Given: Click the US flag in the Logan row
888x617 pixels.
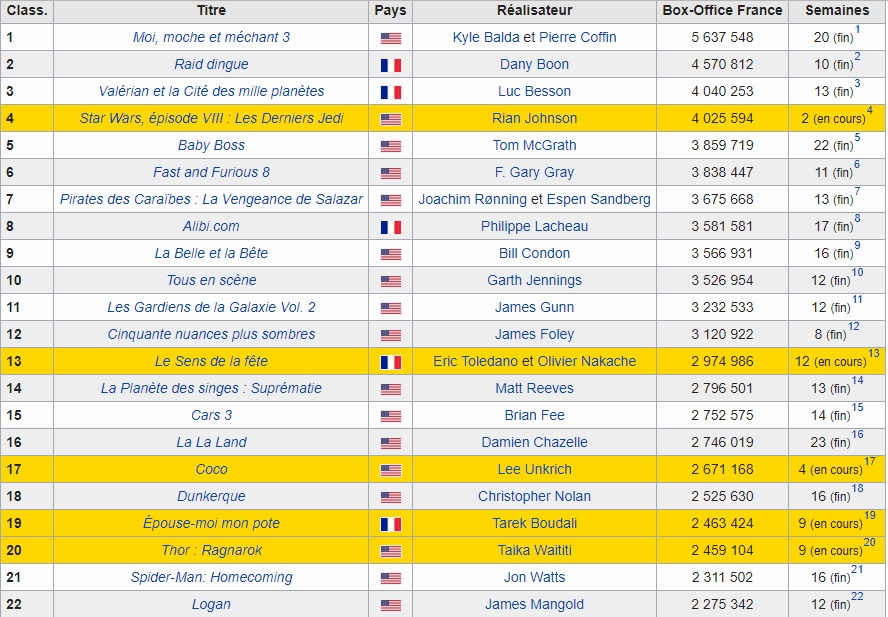Looking at the screenshot, I should pos(391,605).
